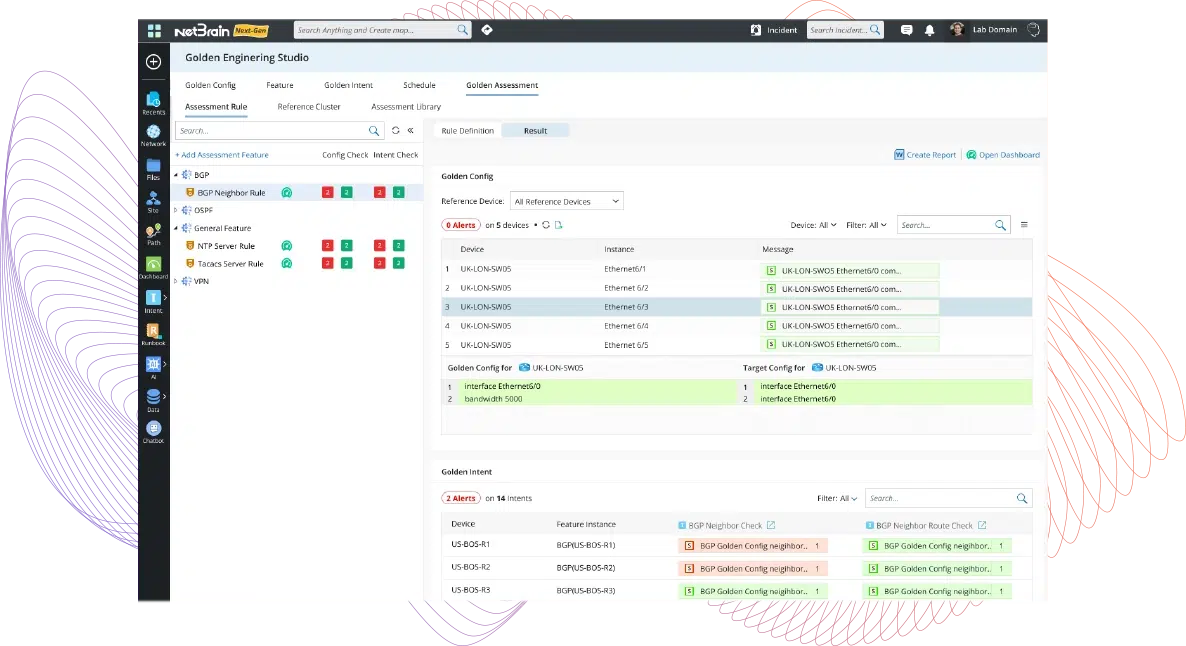The height and width of the screenshot is (646, 1186).
Task: Open Data in the sidebar
Action: (154, 400)
